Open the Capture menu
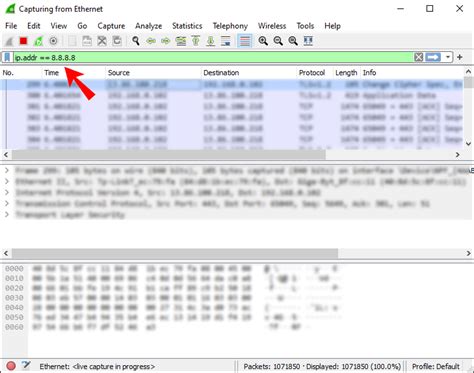The height and width of the screenshot is (373, 474). tap(111, 26)
